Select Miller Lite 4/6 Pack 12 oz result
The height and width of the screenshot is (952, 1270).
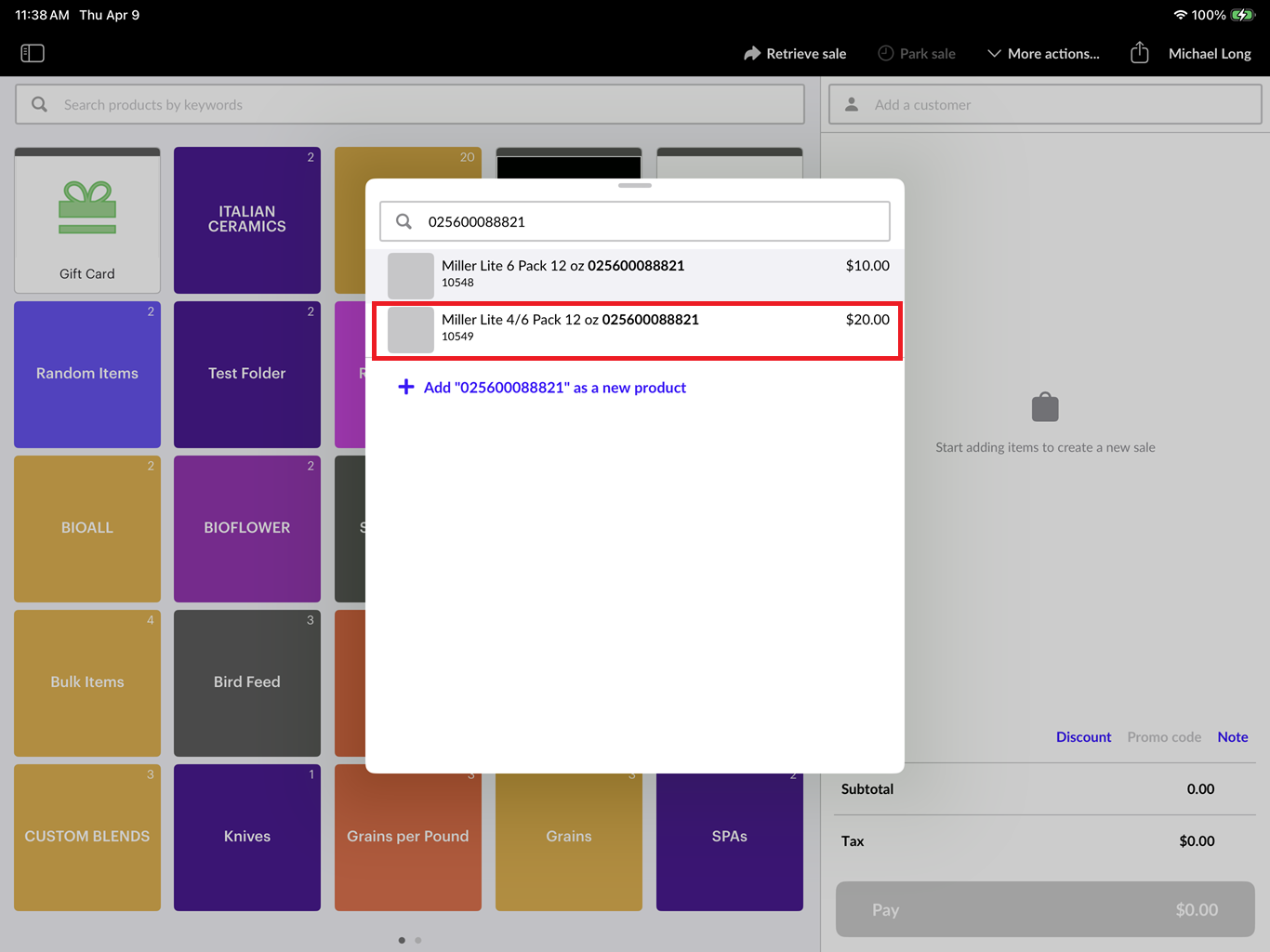coord(637,330)
